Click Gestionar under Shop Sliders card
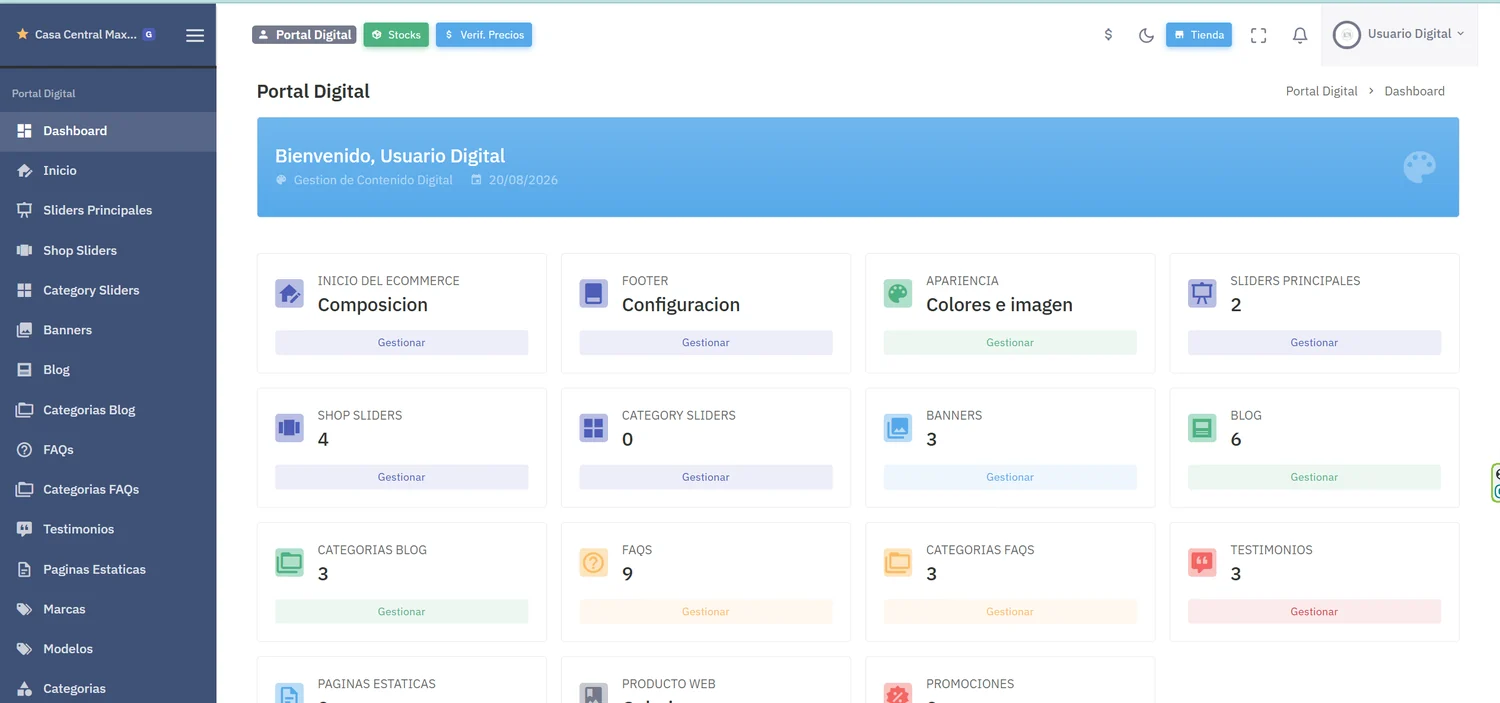1500x703 pixels. click(x=402, y=477)
